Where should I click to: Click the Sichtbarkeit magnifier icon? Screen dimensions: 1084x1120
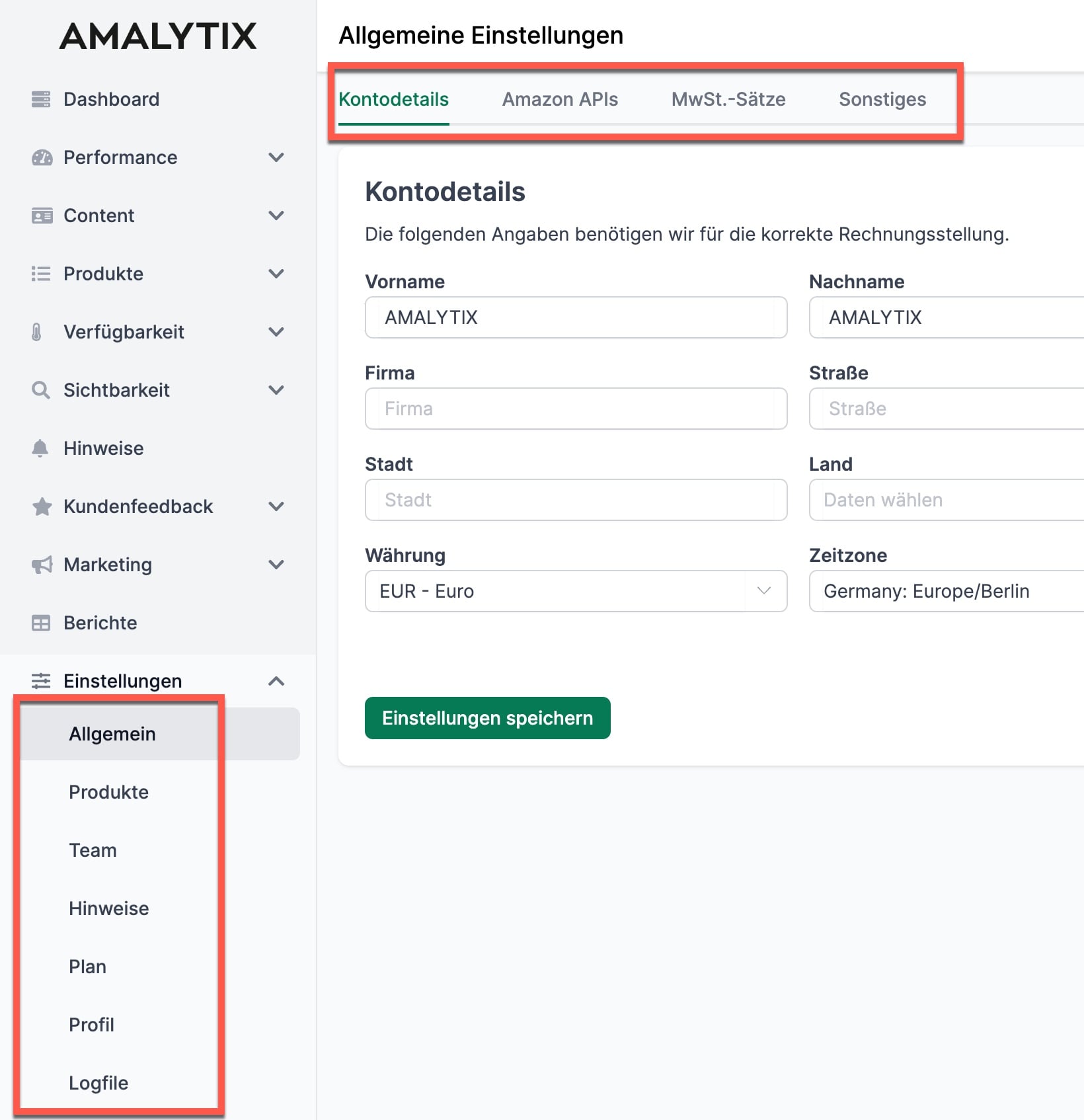pyautogui.click(x=40, y=390)
